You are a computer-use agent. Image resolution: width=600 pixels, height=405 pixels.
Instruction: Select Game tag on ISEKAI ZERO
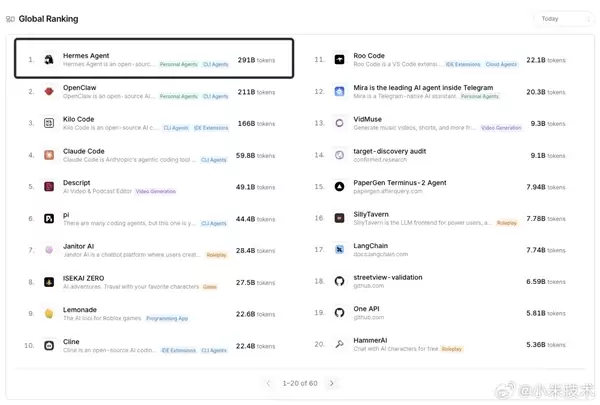click(x=210, y=287)
